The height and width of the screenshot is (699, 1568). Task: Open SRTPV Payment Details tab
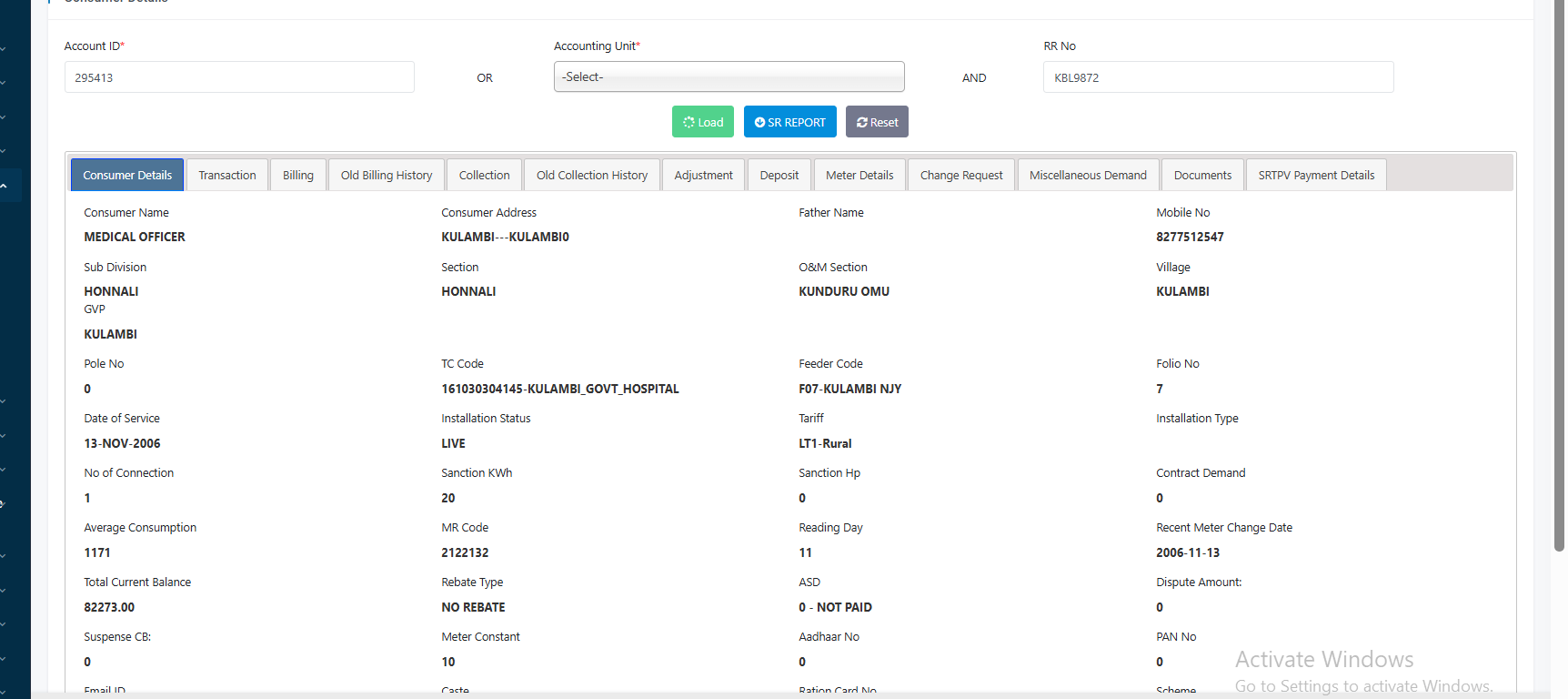pos(1316,176)
